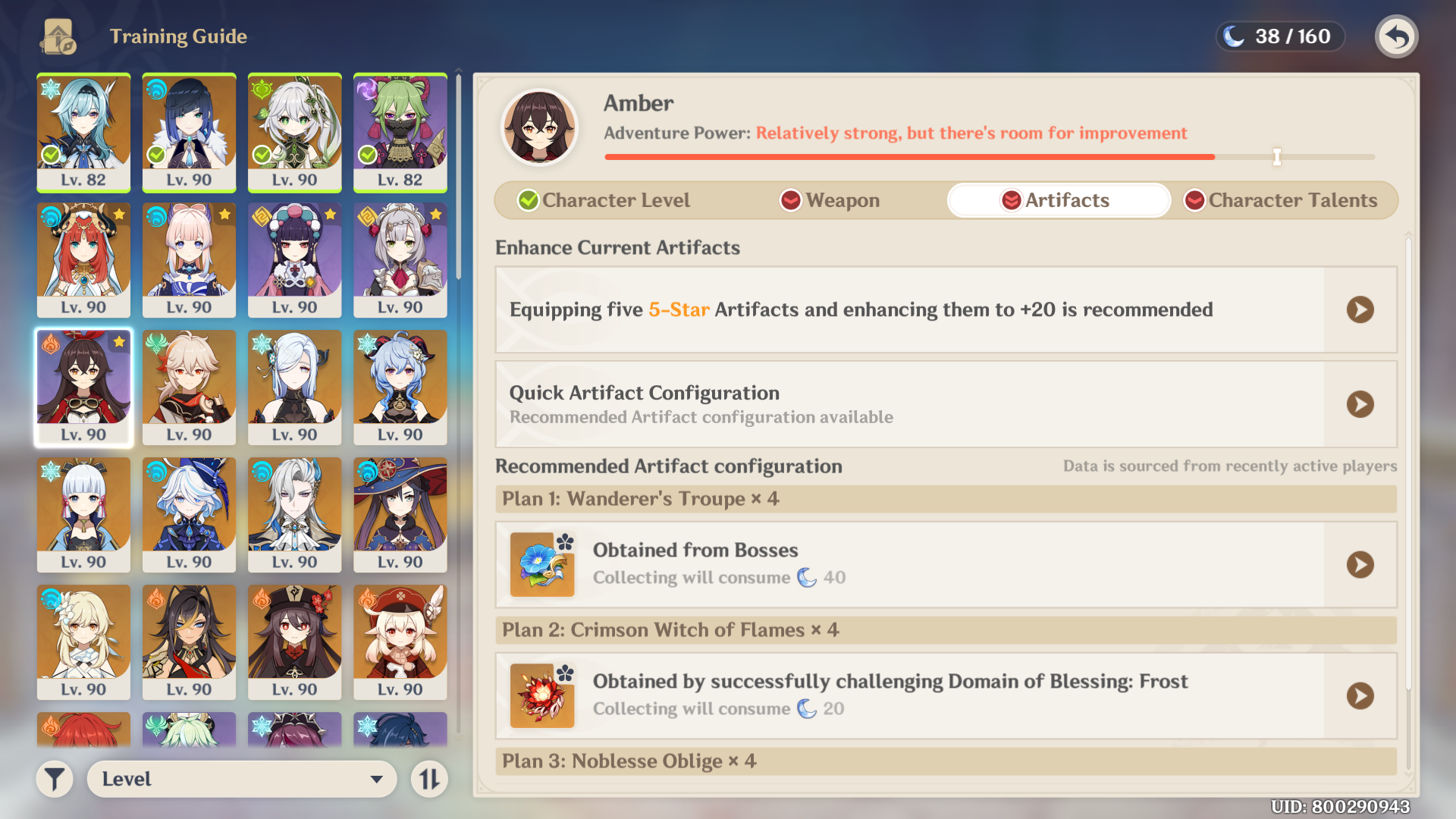This screenshot has height=819, width=1456.
Task: Switch to the Weapon tab
Action: click(830, 200)
